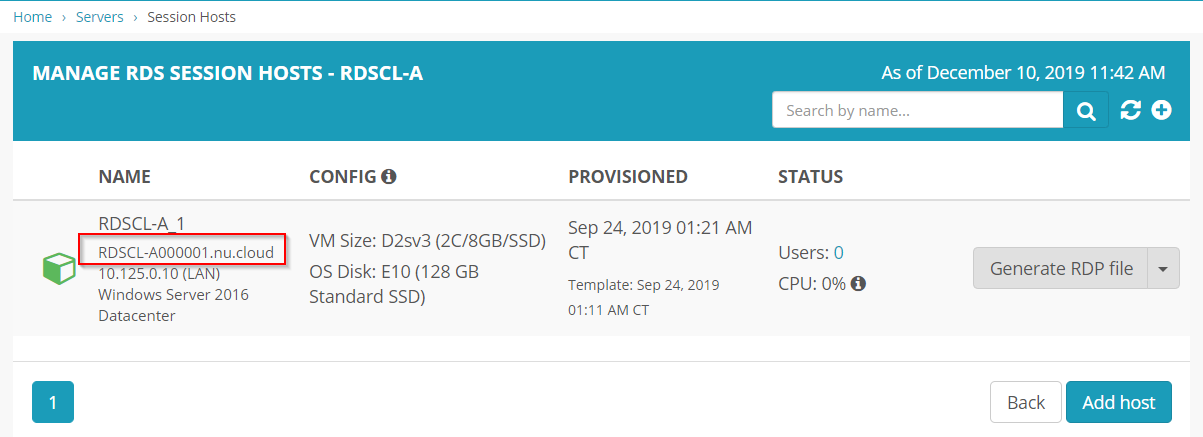The height and width of the screenshot is (437, 1203).
Task: Click the Add host button
Action: pos(1119,402)
